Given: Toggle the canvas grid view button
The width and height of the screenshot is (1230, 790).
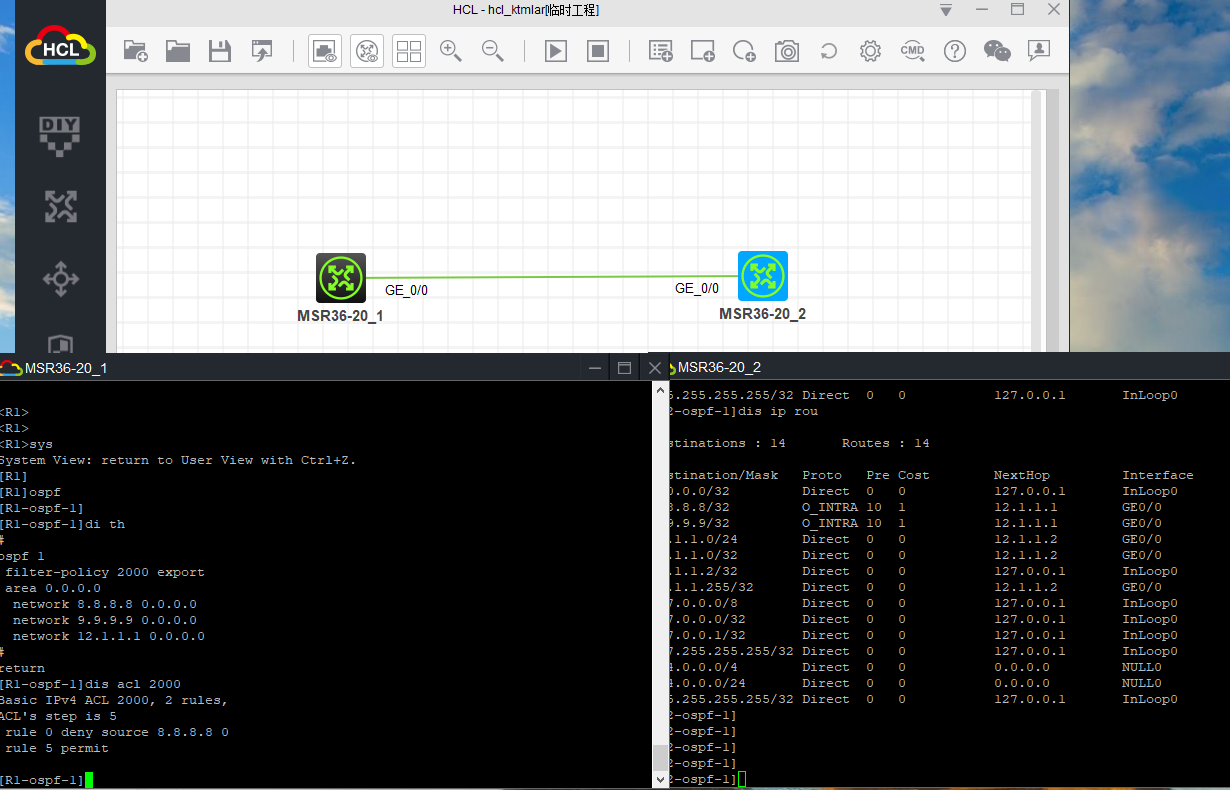Looking at the screenshot, I should [x=409, y=51].
